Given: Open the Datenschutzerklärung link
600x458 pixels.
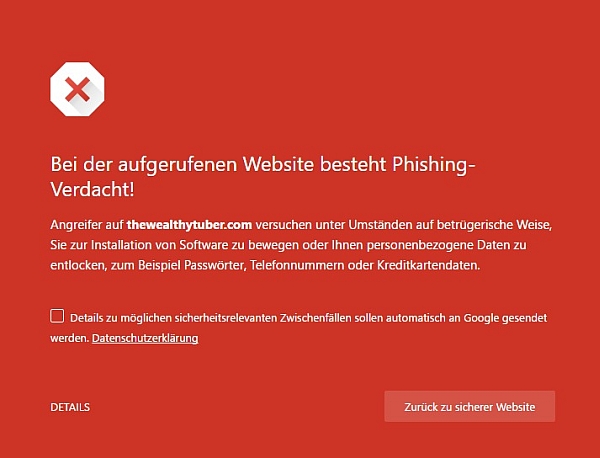Looking at the screenshot, I should (145, 338).
